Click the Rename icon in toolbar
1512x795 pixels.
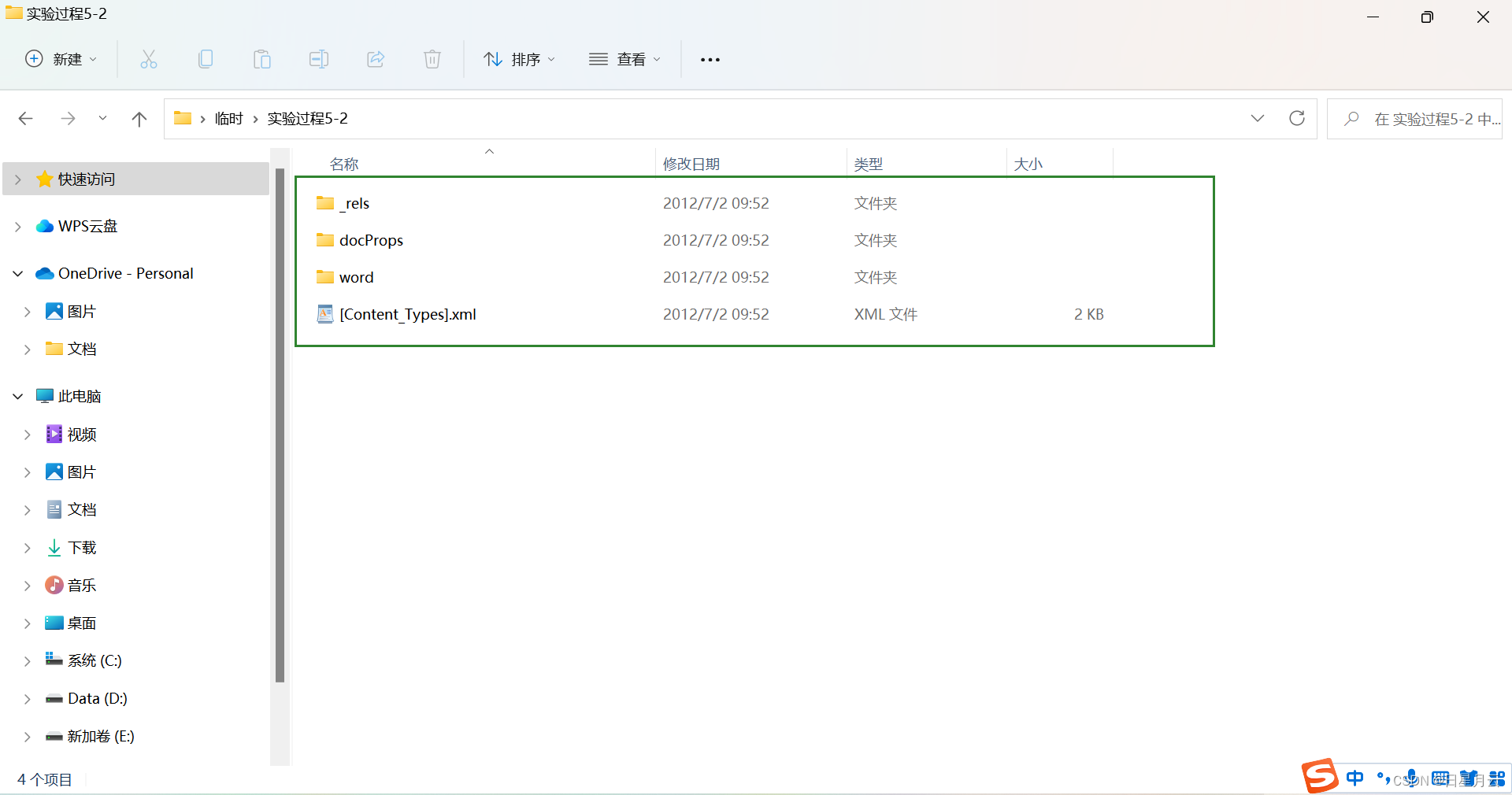(319, 59)
